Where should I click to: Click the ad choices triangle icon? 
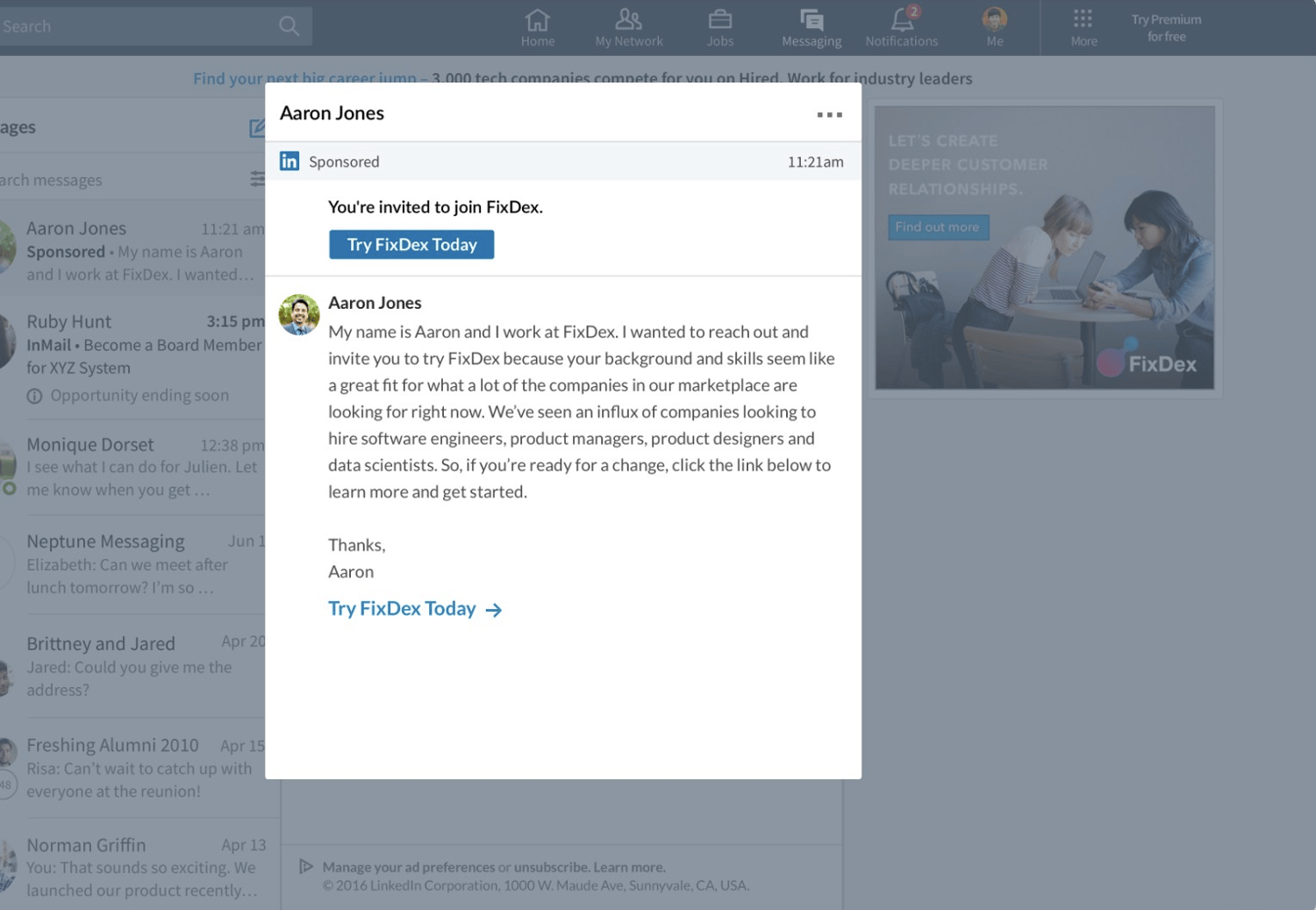click(305, 867)
